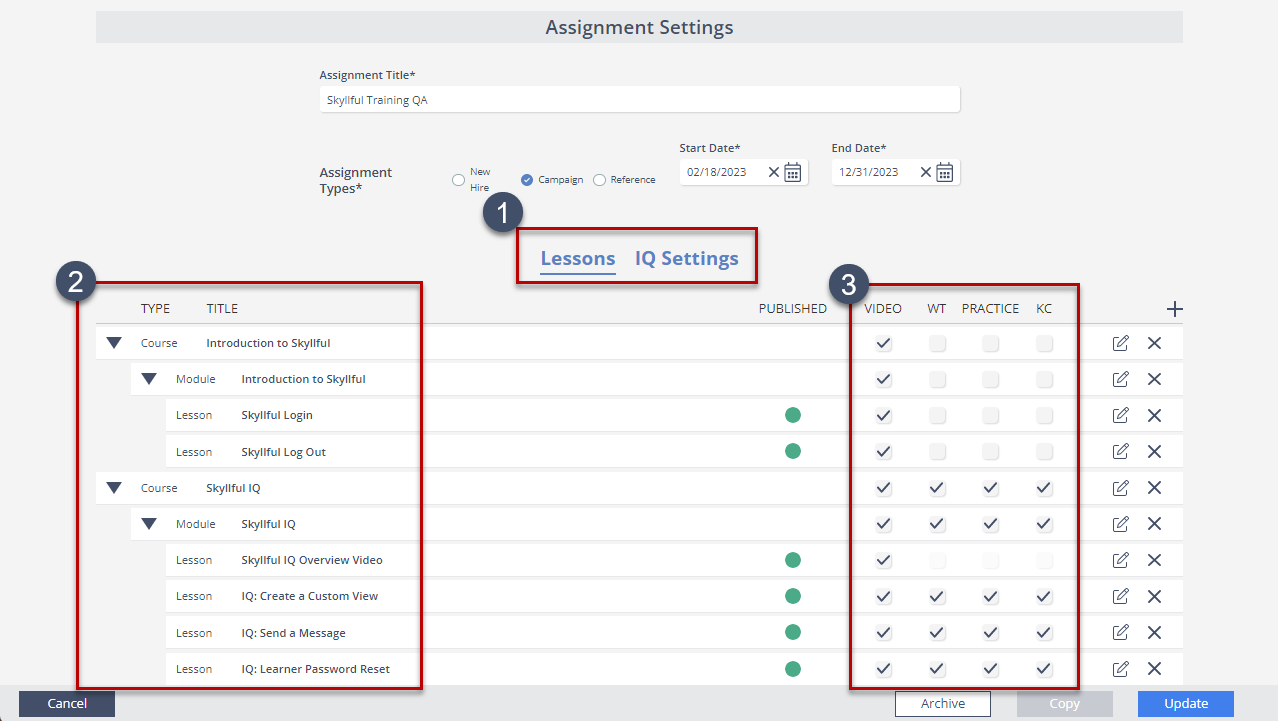Edit the Introduction to Skyllful course row
Image resolution: width=1278 pixels, height=721 pixels.
point(1120,343)
